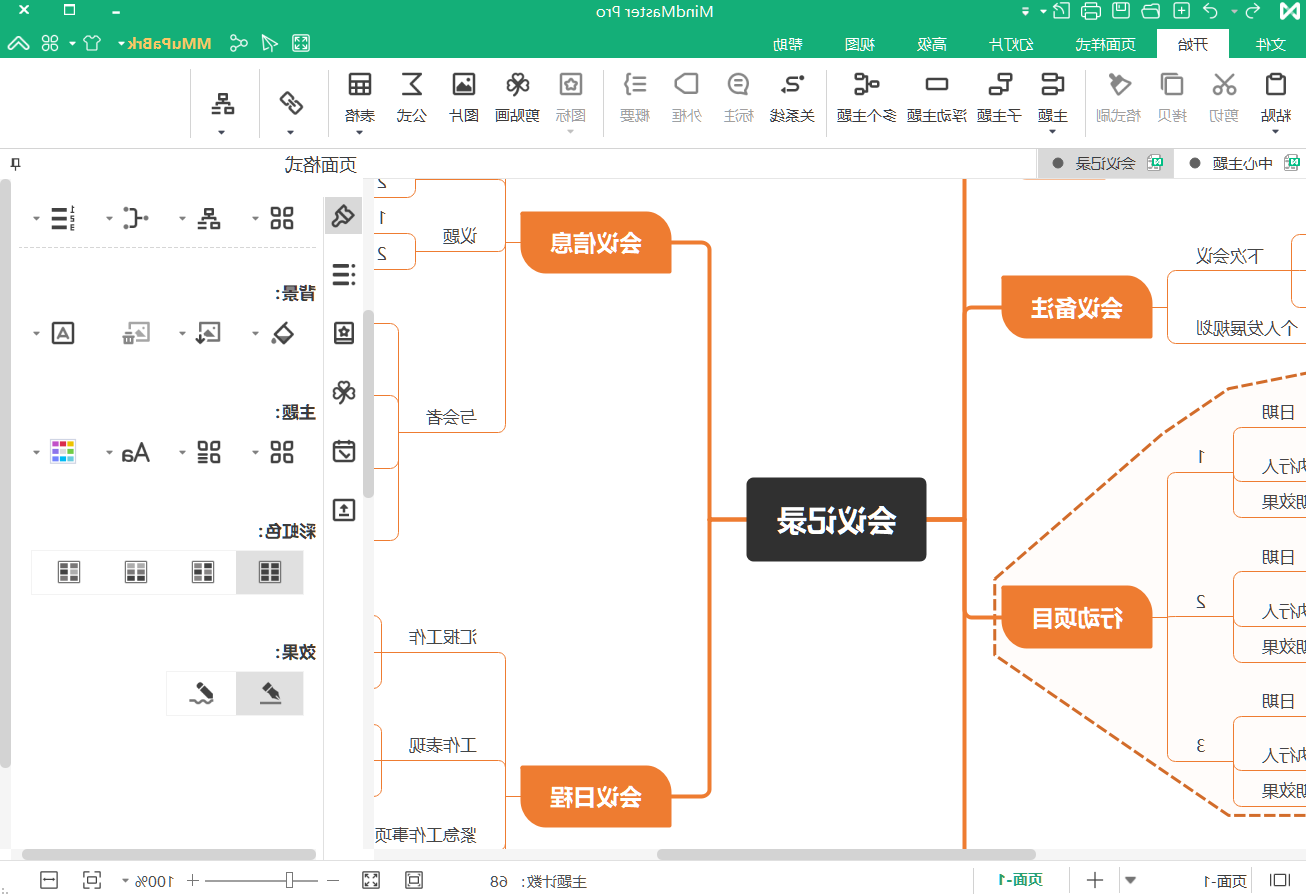
Task: Open the Mark star icon in side panel strip
Action: coord(344,333)
